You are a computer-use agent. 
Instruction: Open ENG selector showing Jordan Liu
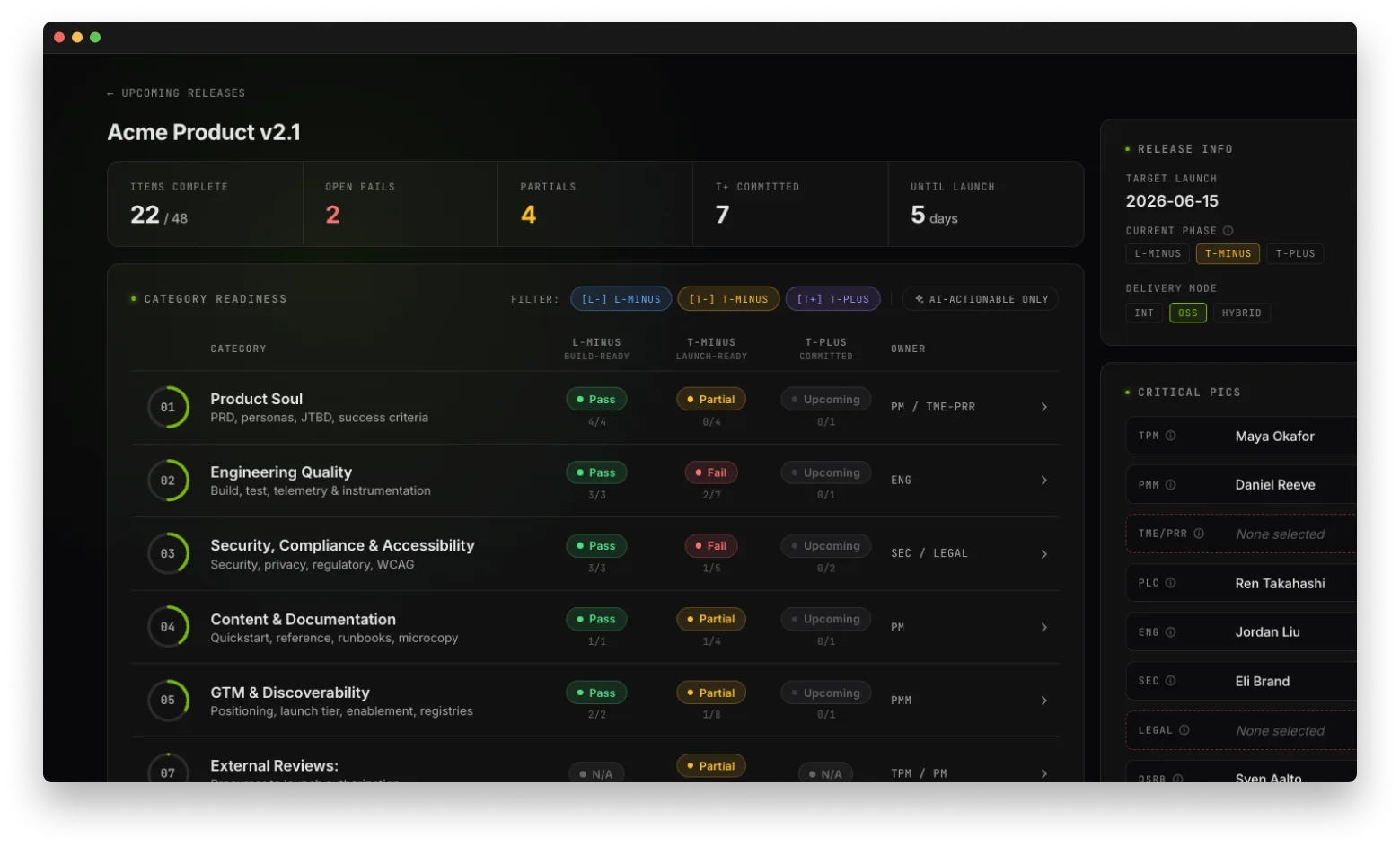point(1241,632)
